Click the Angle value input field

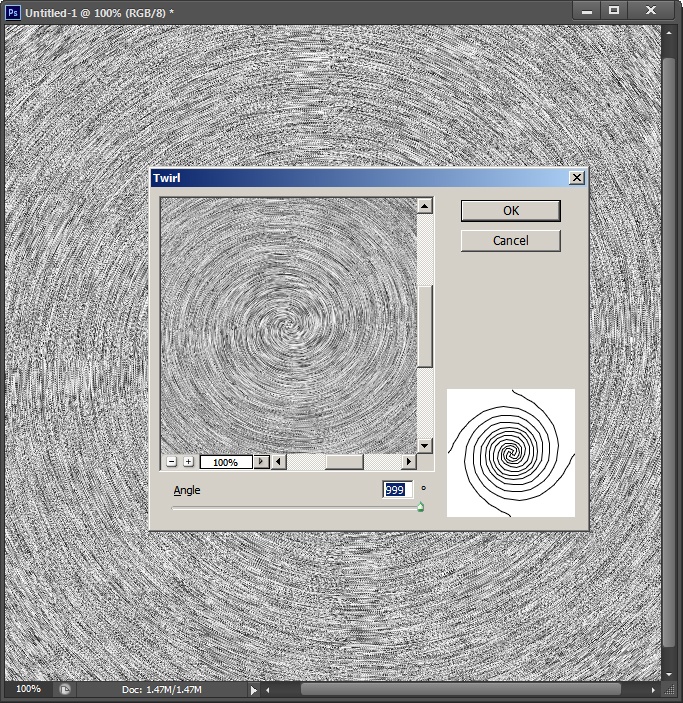397,490
